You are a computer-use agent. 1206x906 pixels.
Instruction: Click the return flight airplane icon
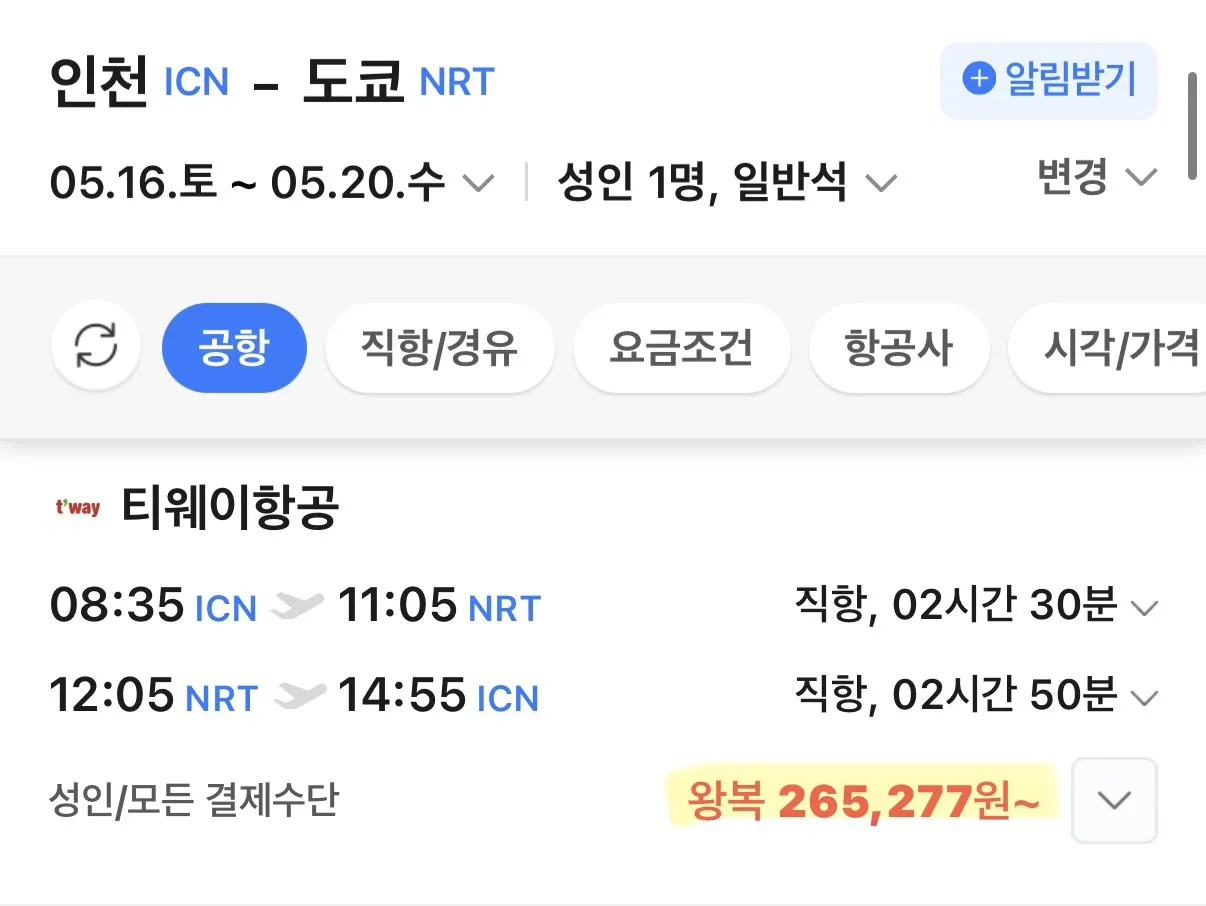299,696
